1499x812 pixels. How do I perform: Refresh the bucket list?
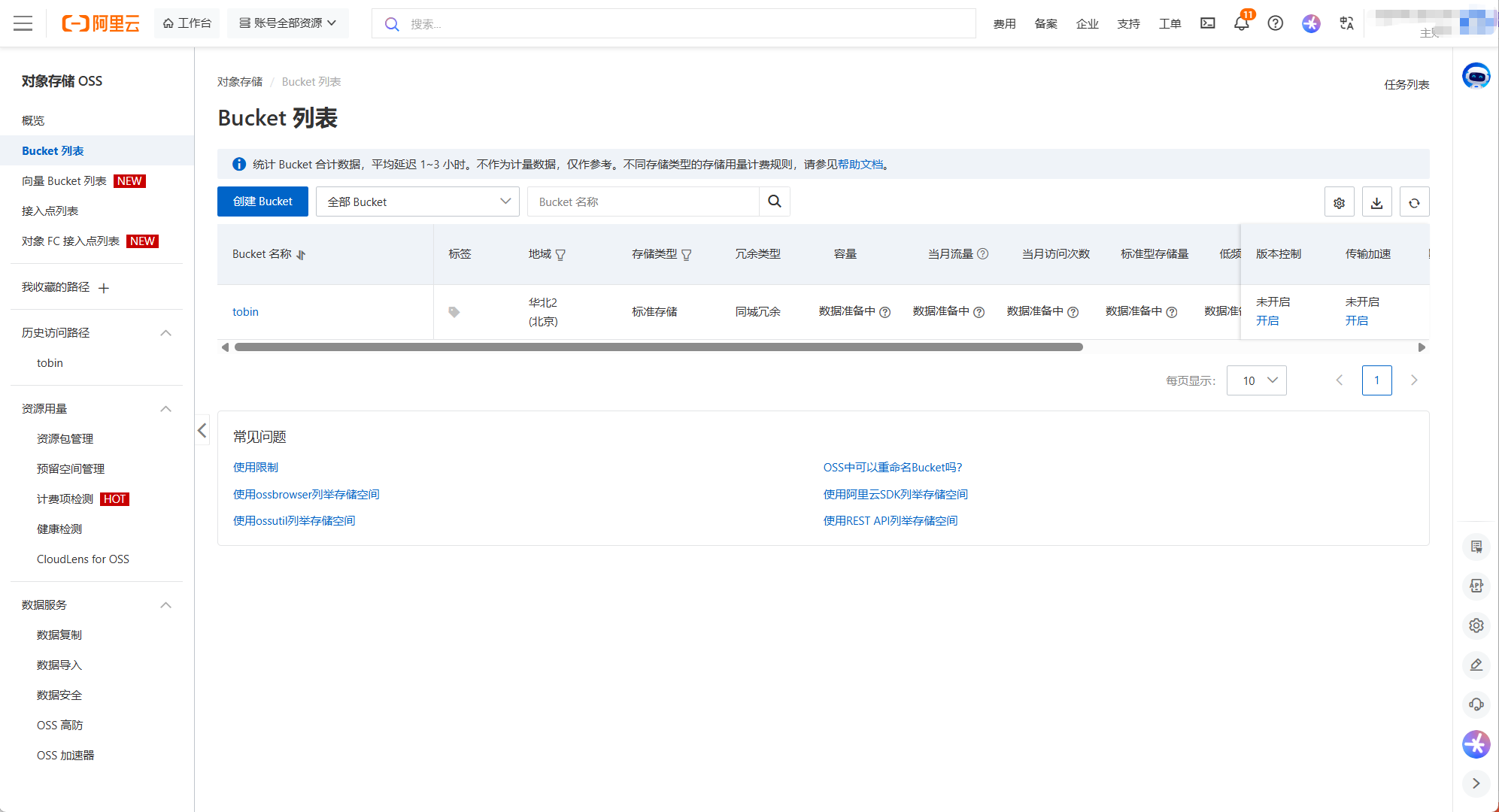[1414, 202]
